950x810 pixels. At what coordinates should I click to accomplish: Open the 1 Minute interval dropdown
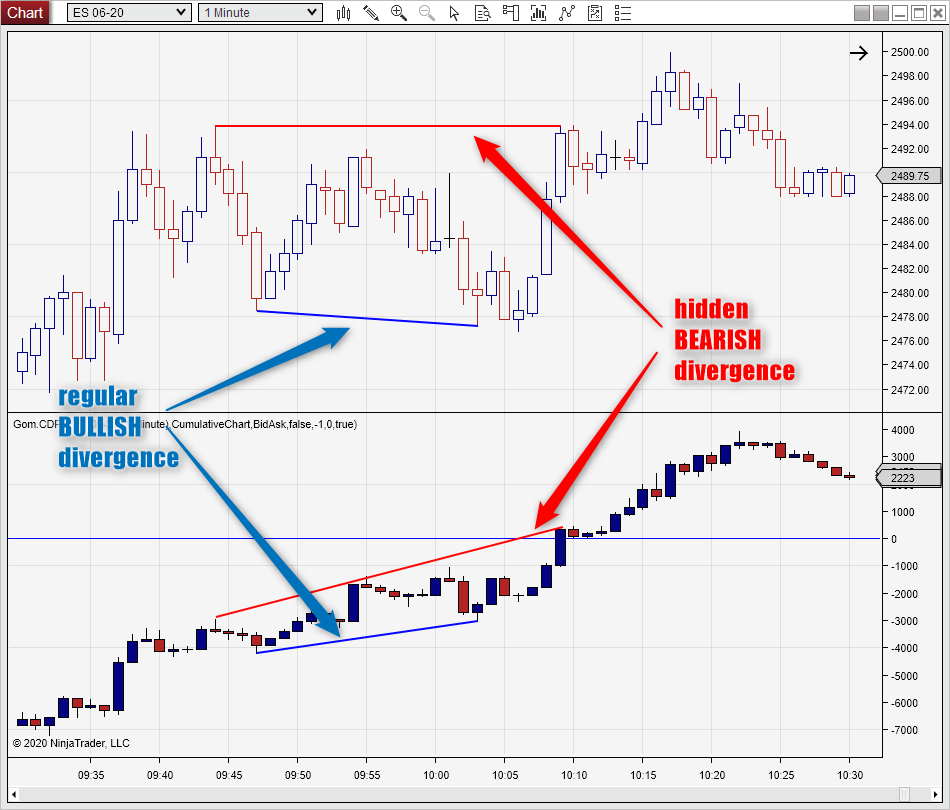pyautogui.click(x=260, y=12)
